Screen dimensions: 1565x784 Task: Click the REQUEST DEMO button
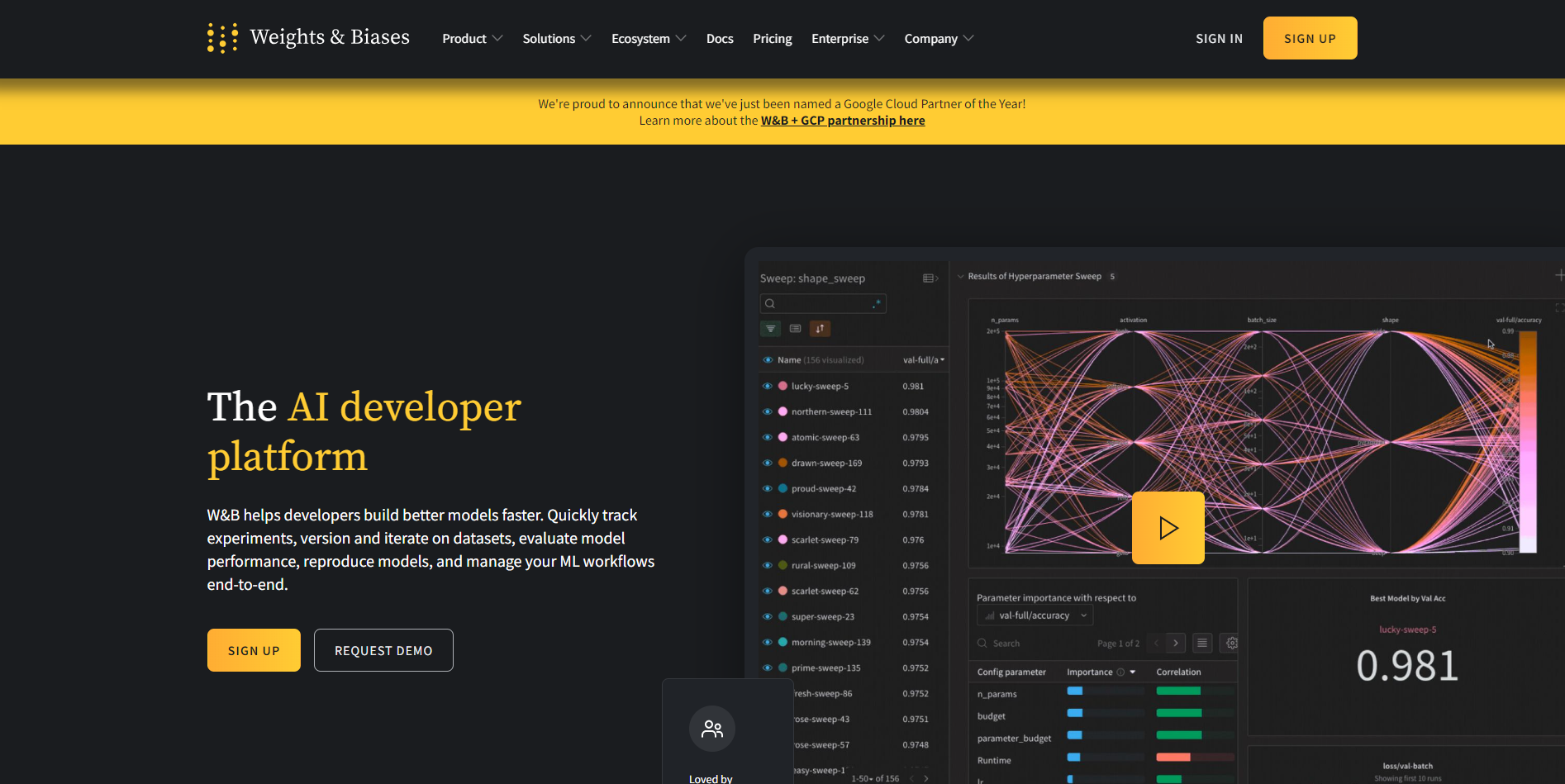[383, 650]
